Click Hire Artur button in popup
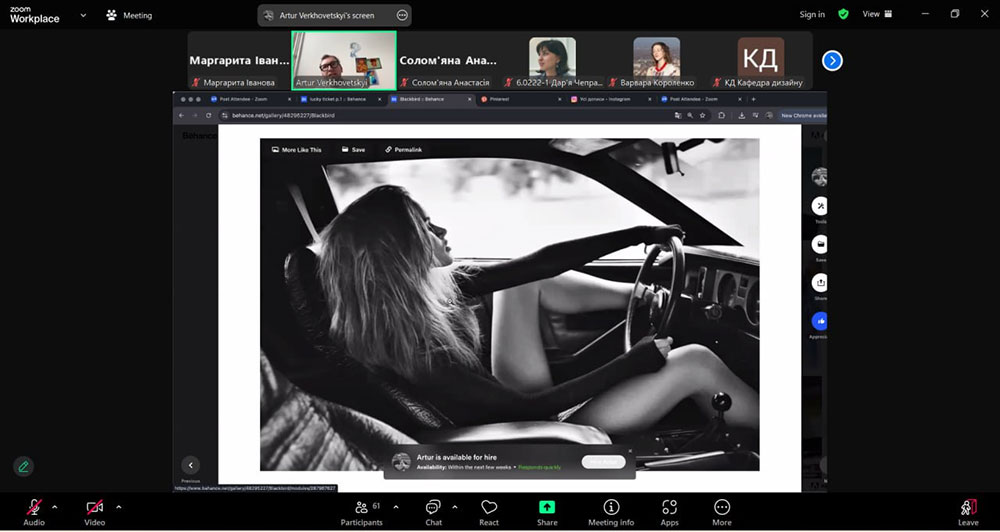1000x532 pixels. (x=603, y=462)
